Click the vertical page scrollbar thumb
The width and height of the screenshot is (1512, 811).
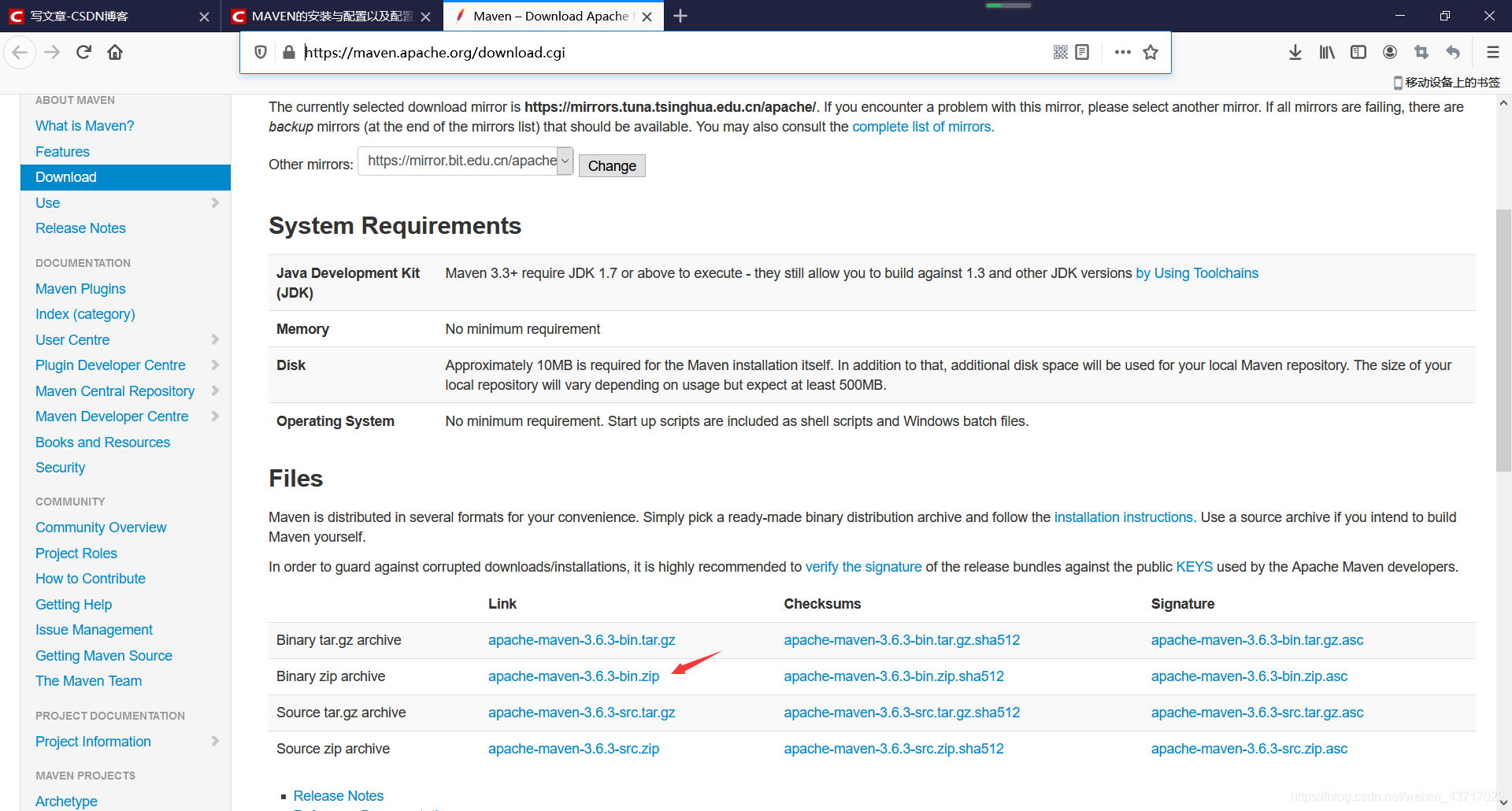[x=1503, y=340]
